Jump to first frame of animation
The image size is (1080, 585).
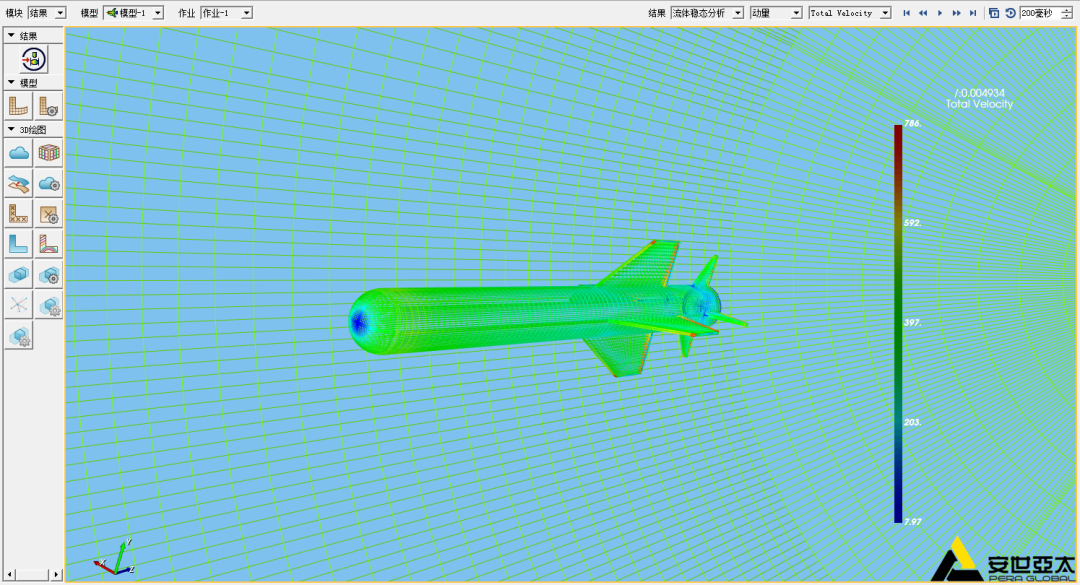pyautogui.click(x=906, y=13)
